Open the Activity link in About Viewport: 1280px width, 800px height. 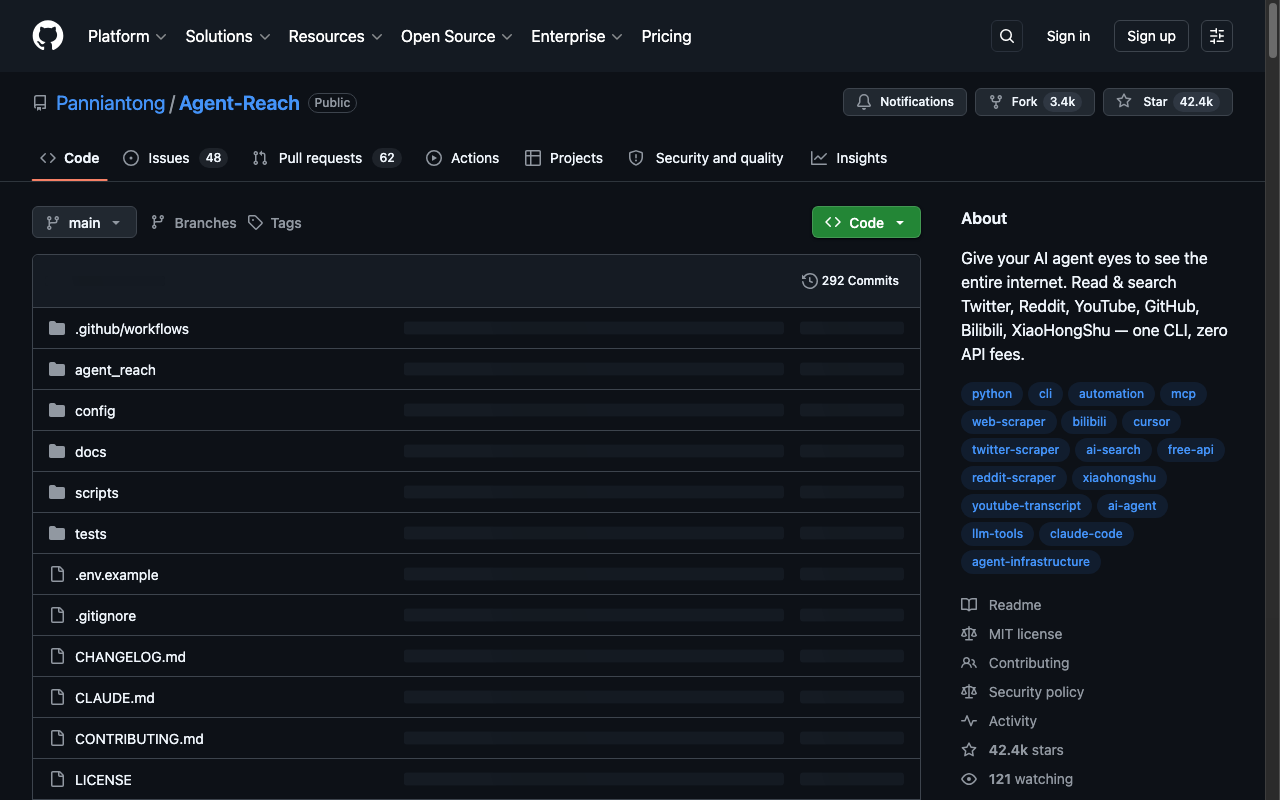click(x=999, y=721)
